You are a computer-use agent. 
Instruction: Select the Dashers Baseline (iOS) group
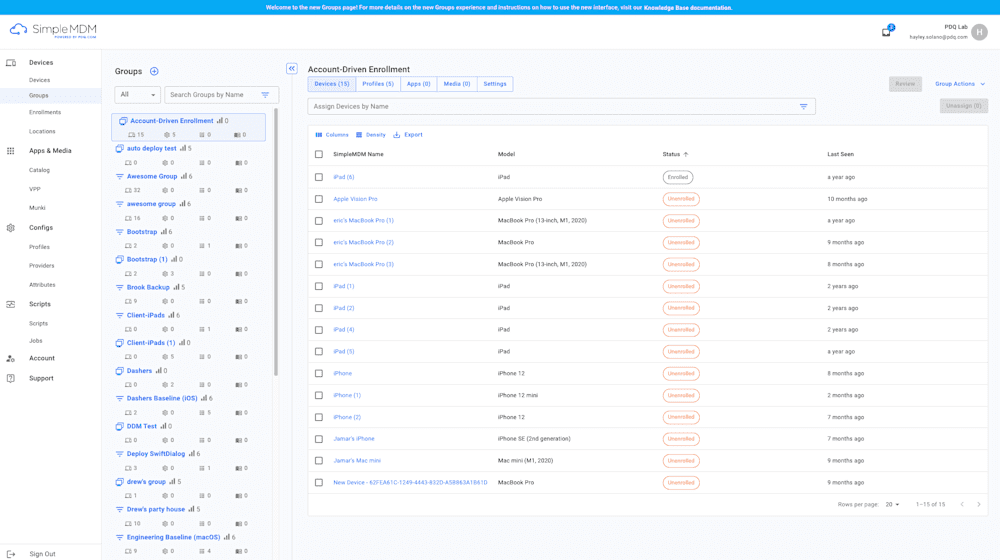click(x=162, y=398)
